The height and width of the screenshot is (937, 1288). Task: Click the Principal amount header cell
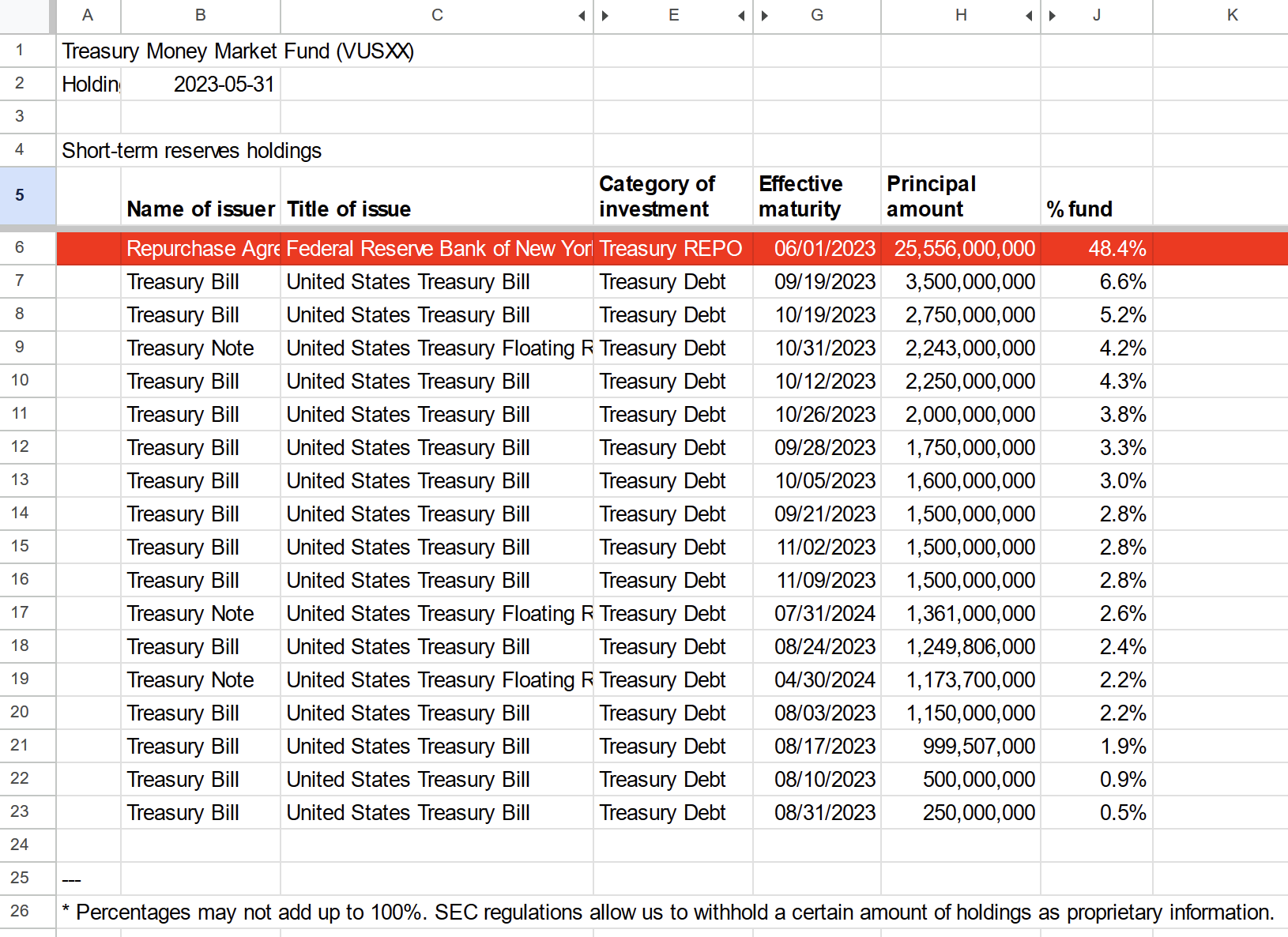click(961, 196)
